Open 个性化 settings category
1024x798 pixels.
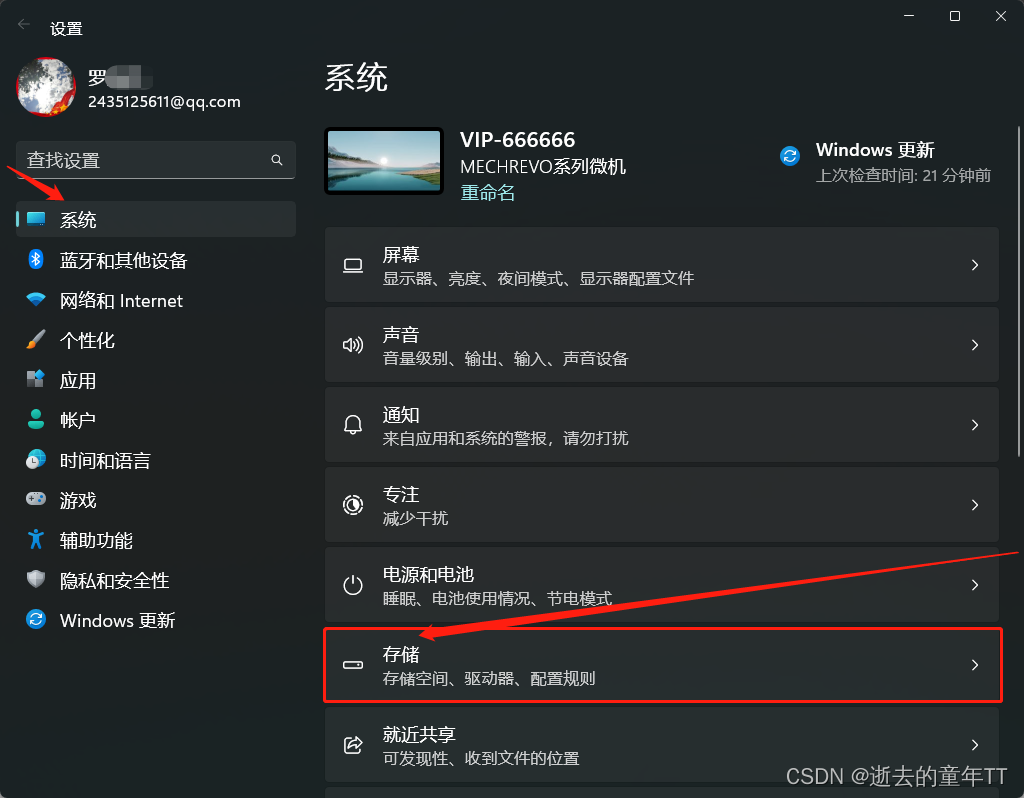click(155, 340)
